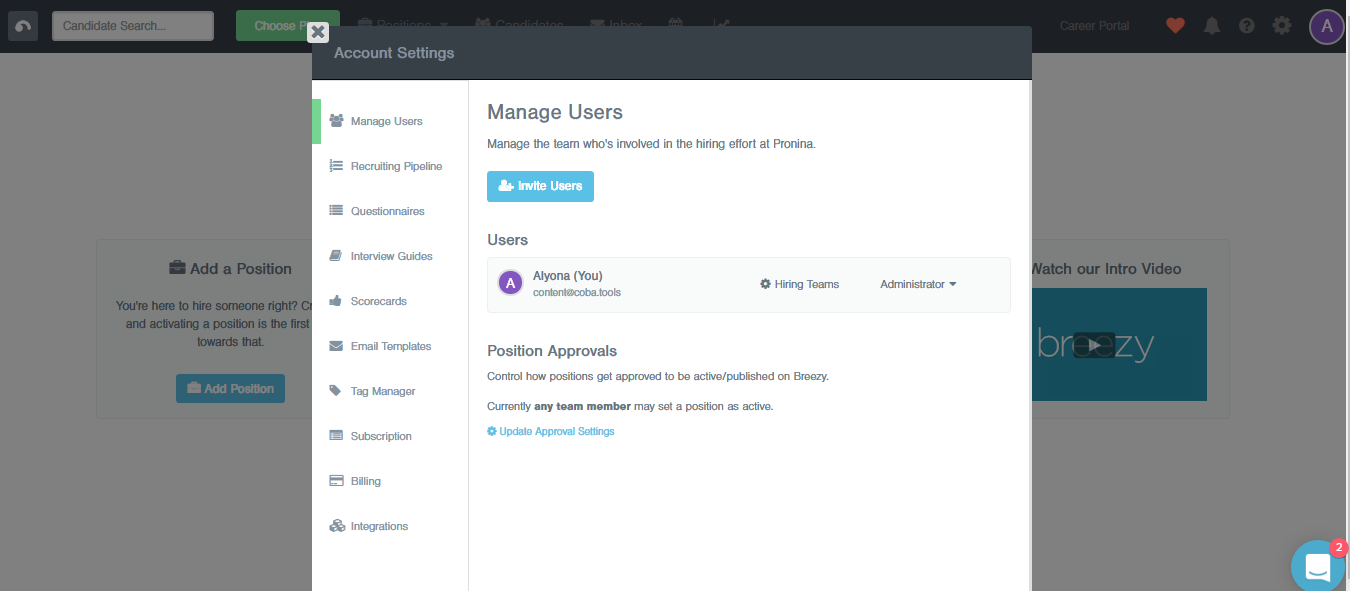Open Email Templates section
This screenshot has width=1350, height=591.
(x=390, y=346)
